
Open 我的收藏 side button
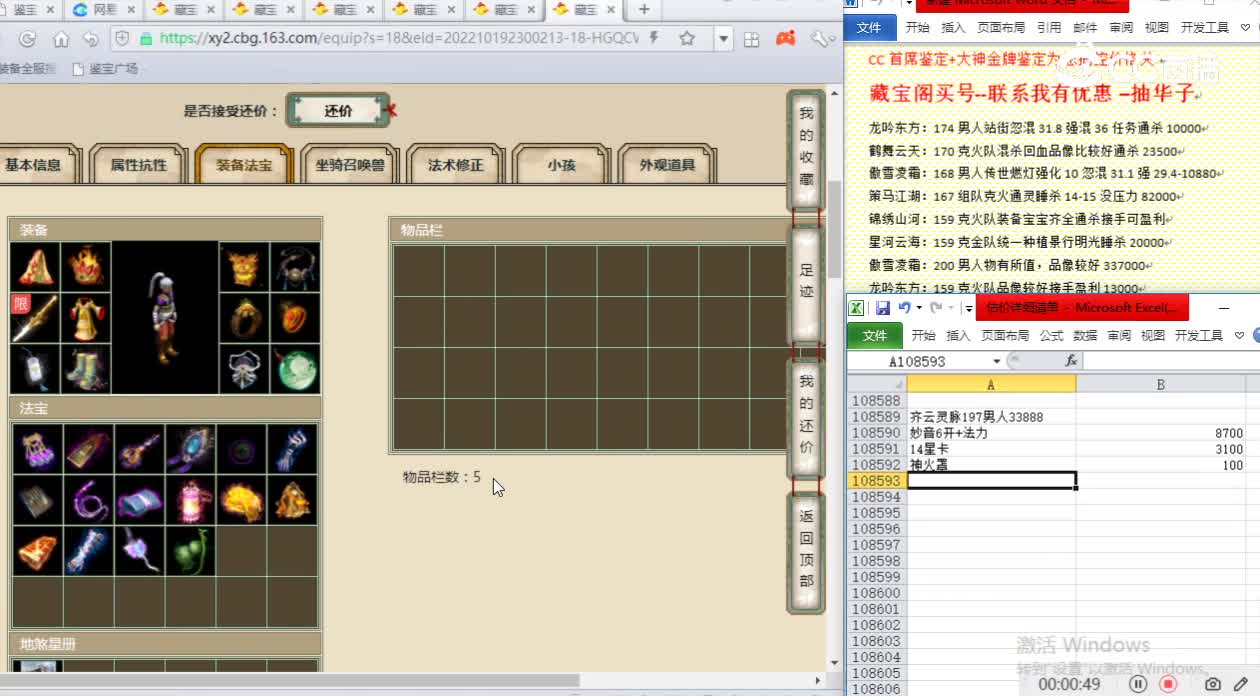tap(806, 150)
